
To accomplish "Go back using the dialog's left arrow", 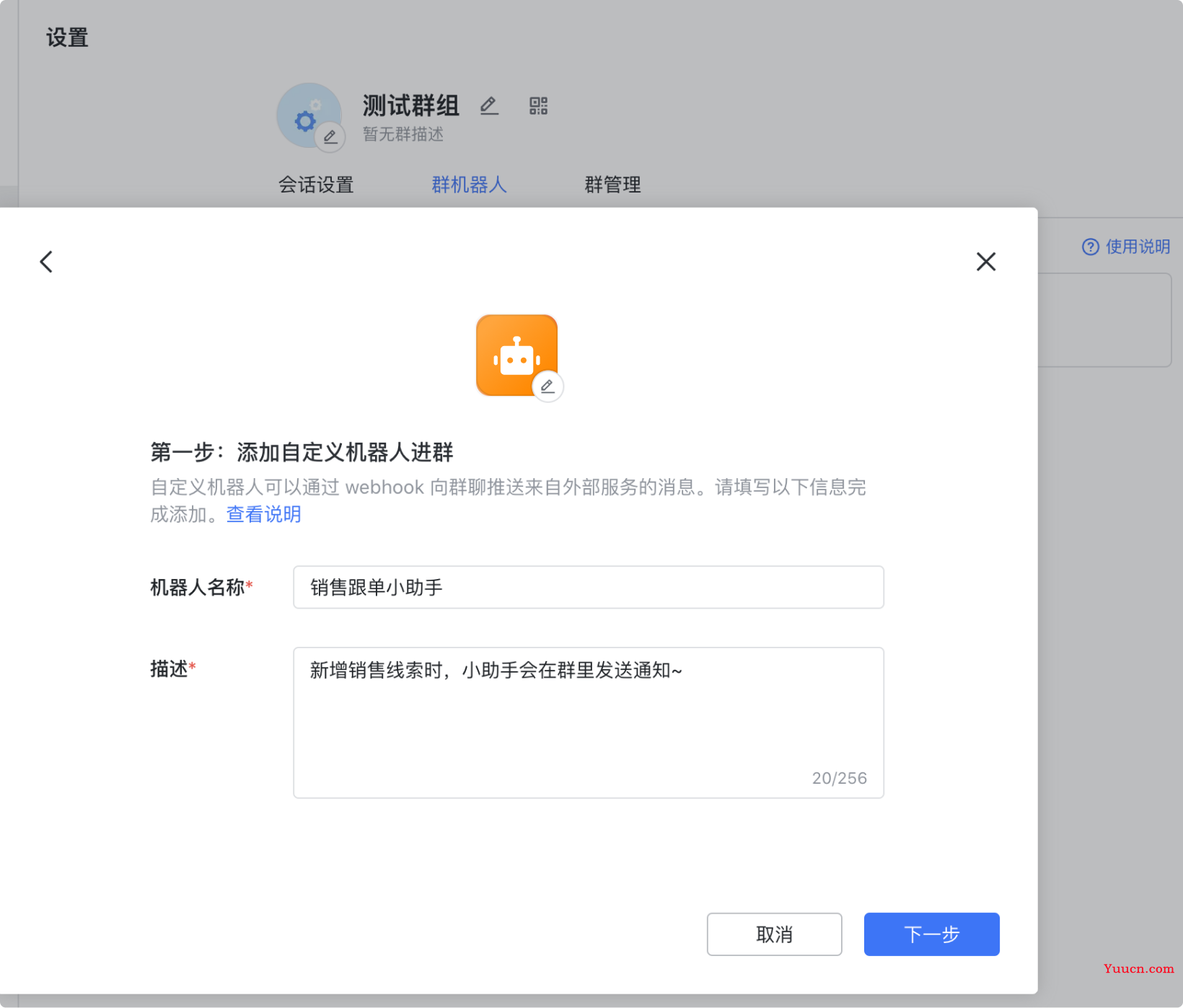I will [47, 262].
